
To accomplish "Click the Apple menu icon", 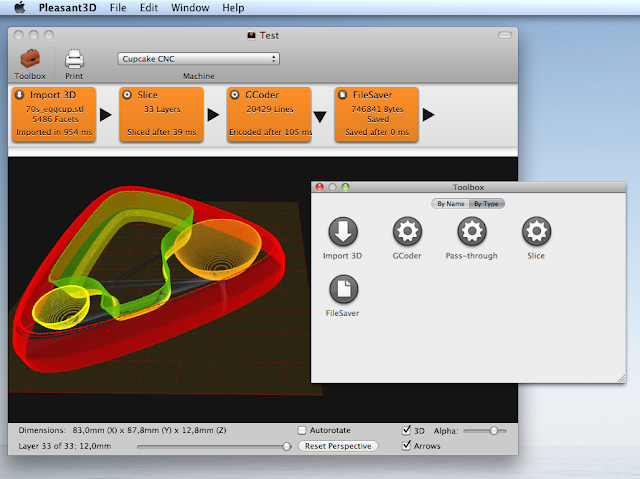I will 18,8.
